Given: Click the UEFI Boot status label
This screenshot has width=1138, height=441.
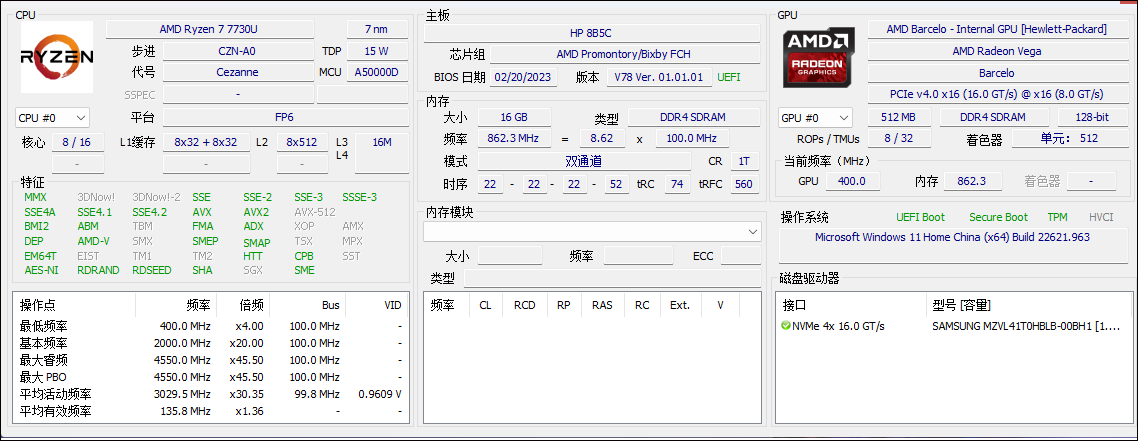Looking at the screenshot, I should (920, 218).
